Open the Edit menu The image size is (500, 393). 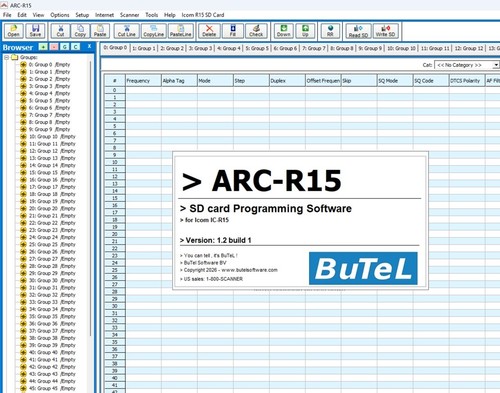(x=22, y=15)
